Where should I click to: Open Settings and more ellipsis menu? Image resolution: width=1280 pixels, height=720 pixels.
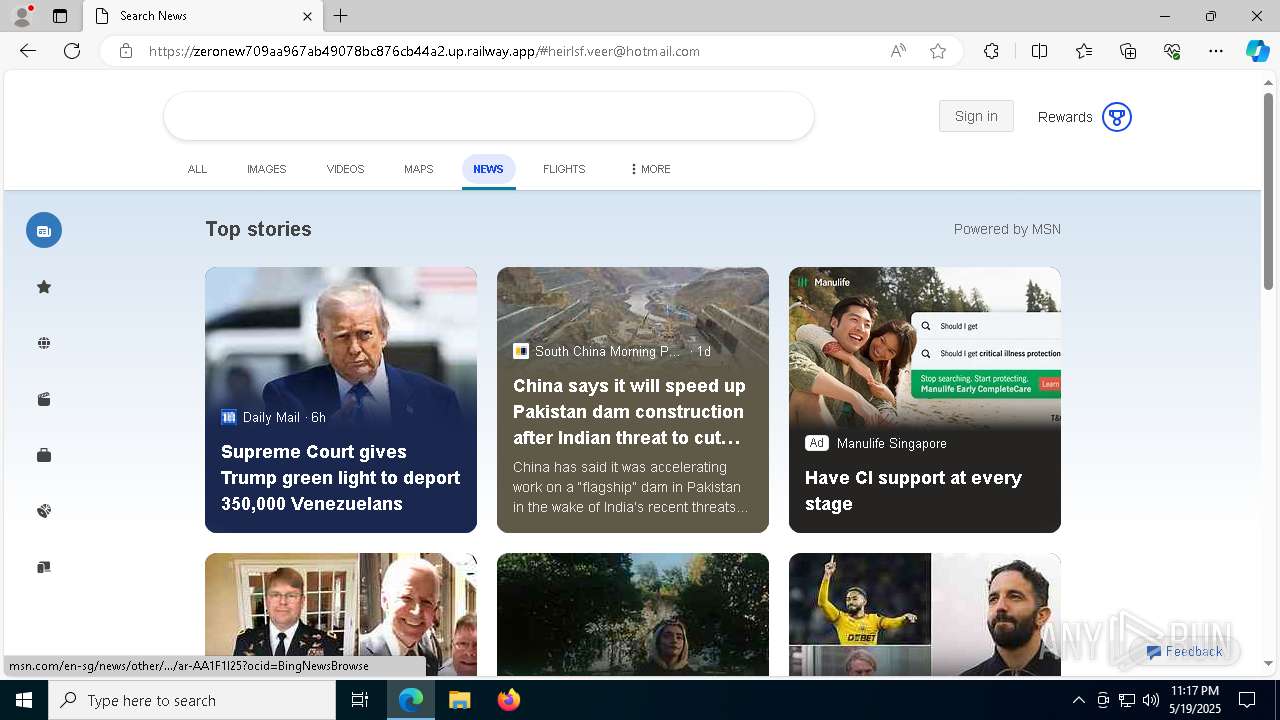coord(1216,51)
